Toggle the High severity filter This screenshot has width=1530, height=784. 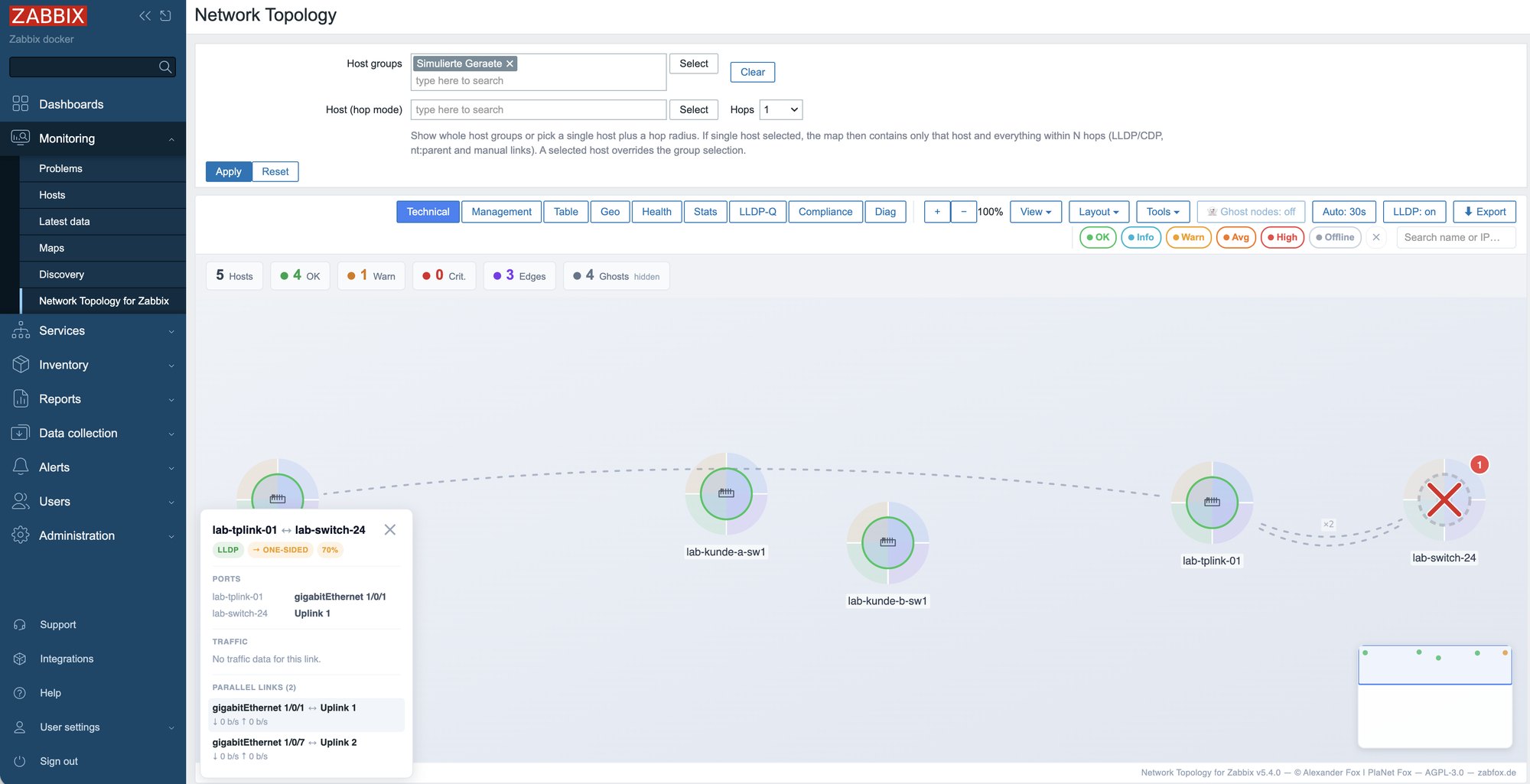coord(1282,237)
